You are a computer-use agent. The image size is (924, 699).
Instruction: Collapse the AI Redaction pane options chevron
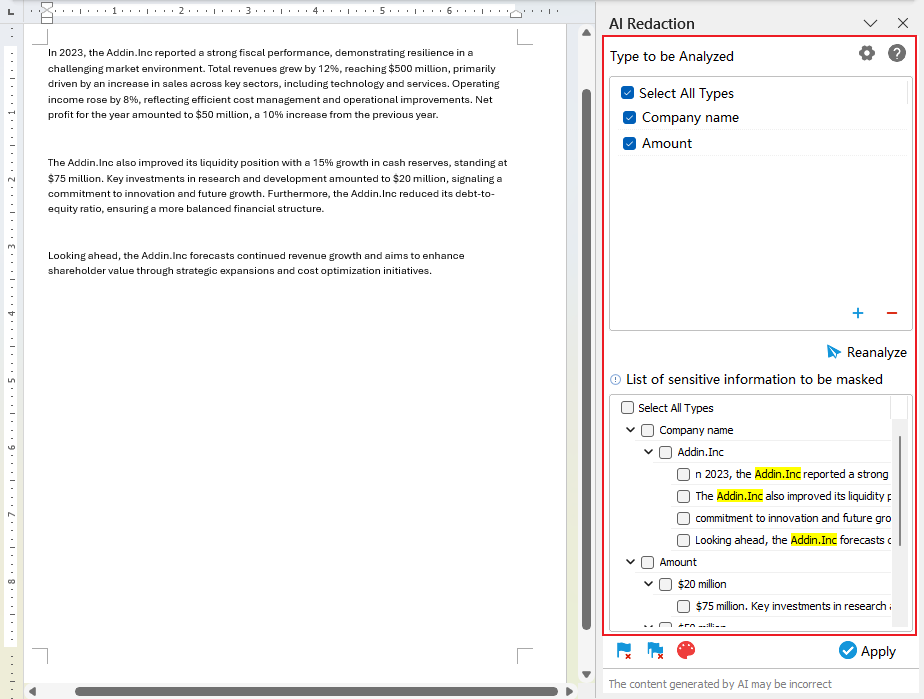tap(870, 24)
